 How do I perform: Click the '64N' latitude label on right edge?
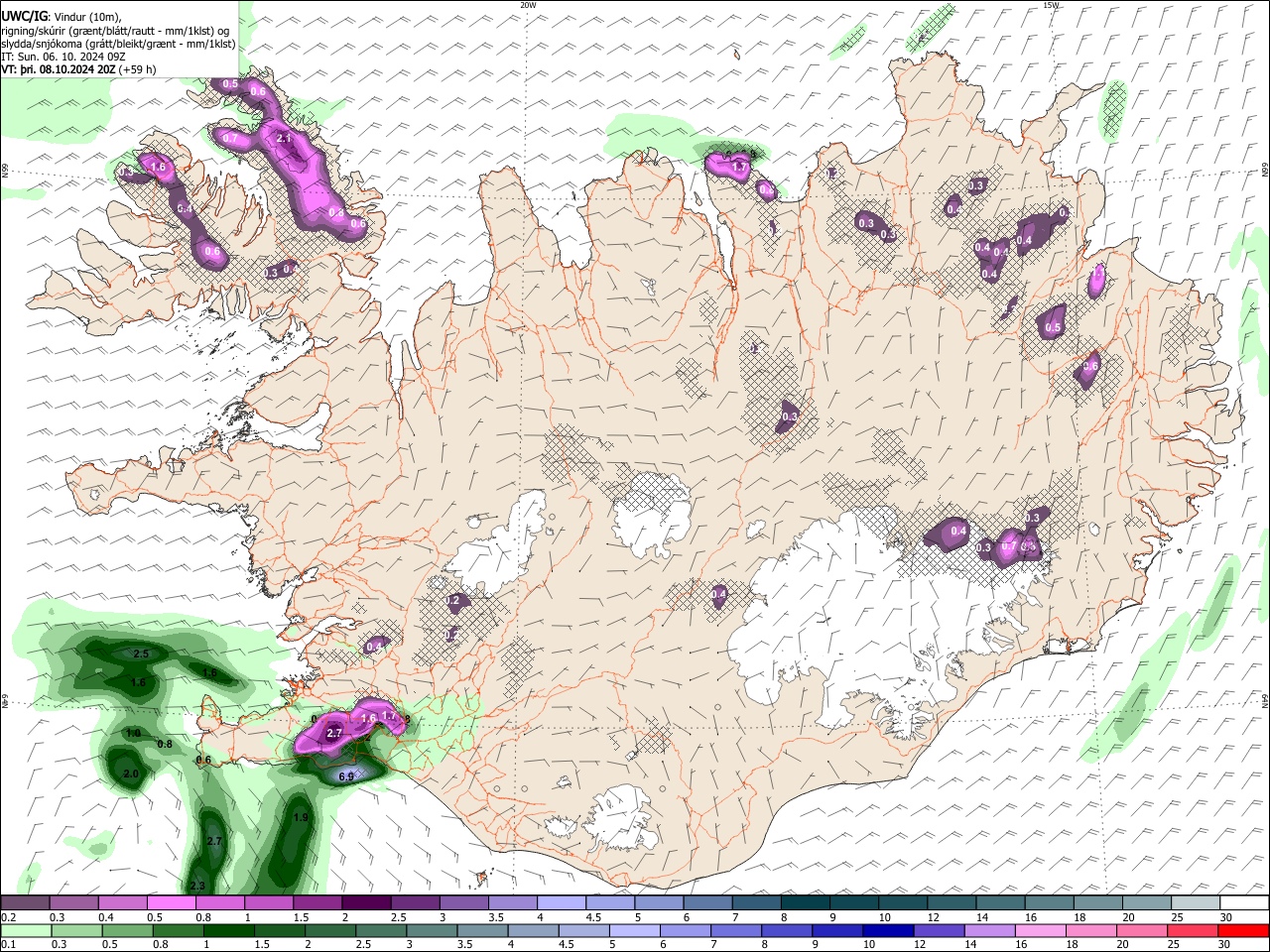pos(1265,701)
